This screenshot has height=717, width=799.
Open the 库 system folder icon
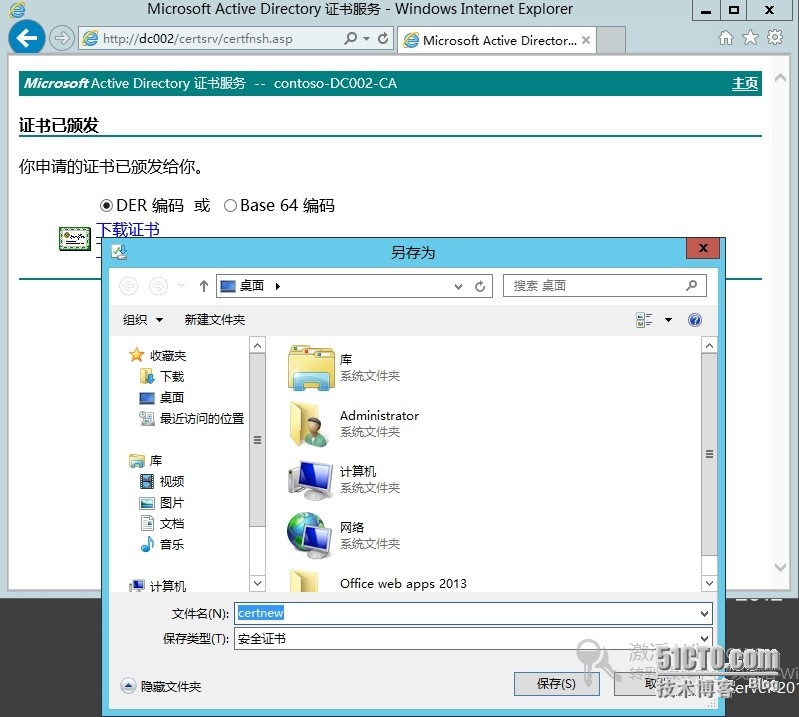[311, 367]
